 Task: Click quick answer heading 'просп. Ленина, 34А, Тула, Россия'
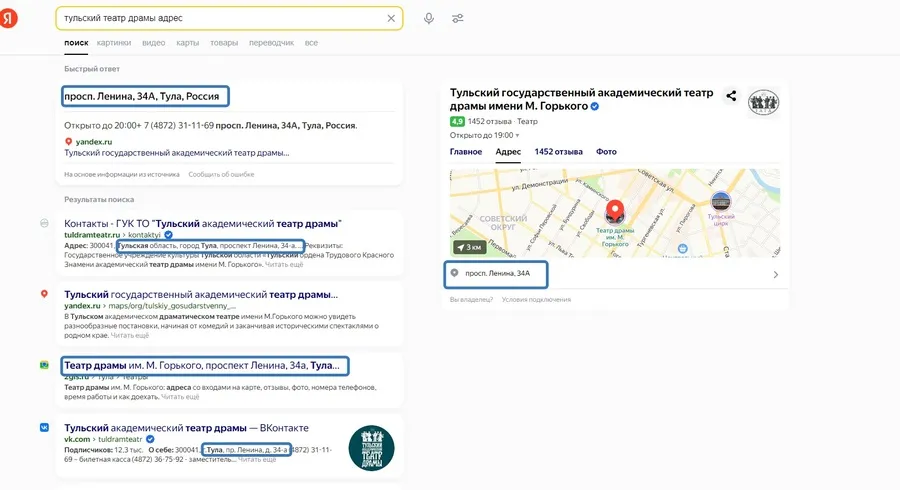click(x=142, y=96)
